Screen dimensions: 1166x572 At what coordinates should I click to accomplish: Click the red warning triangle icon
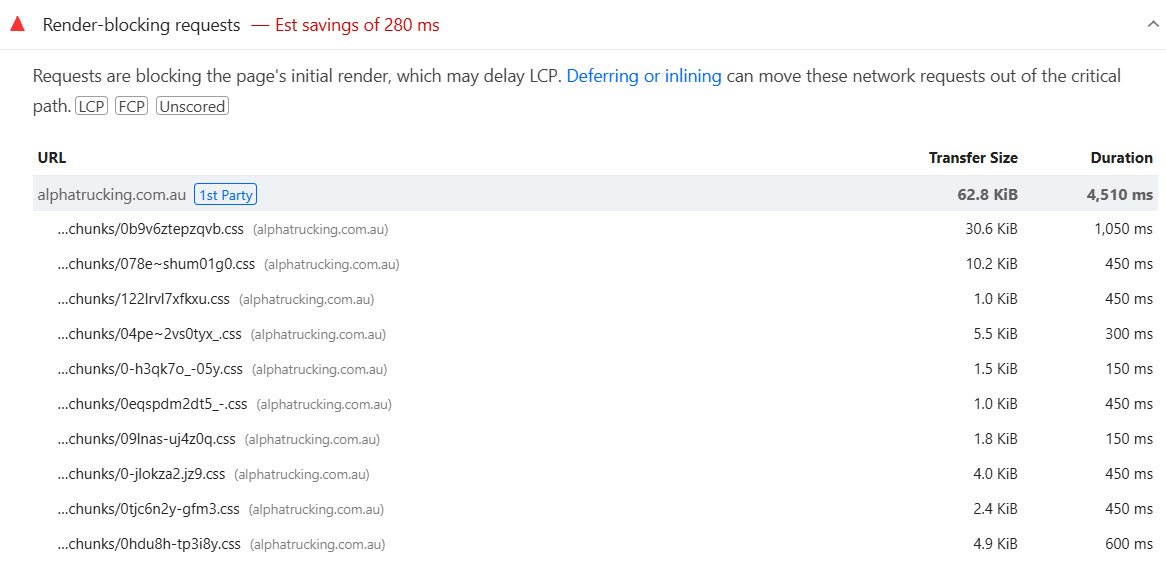coord(17,25)
